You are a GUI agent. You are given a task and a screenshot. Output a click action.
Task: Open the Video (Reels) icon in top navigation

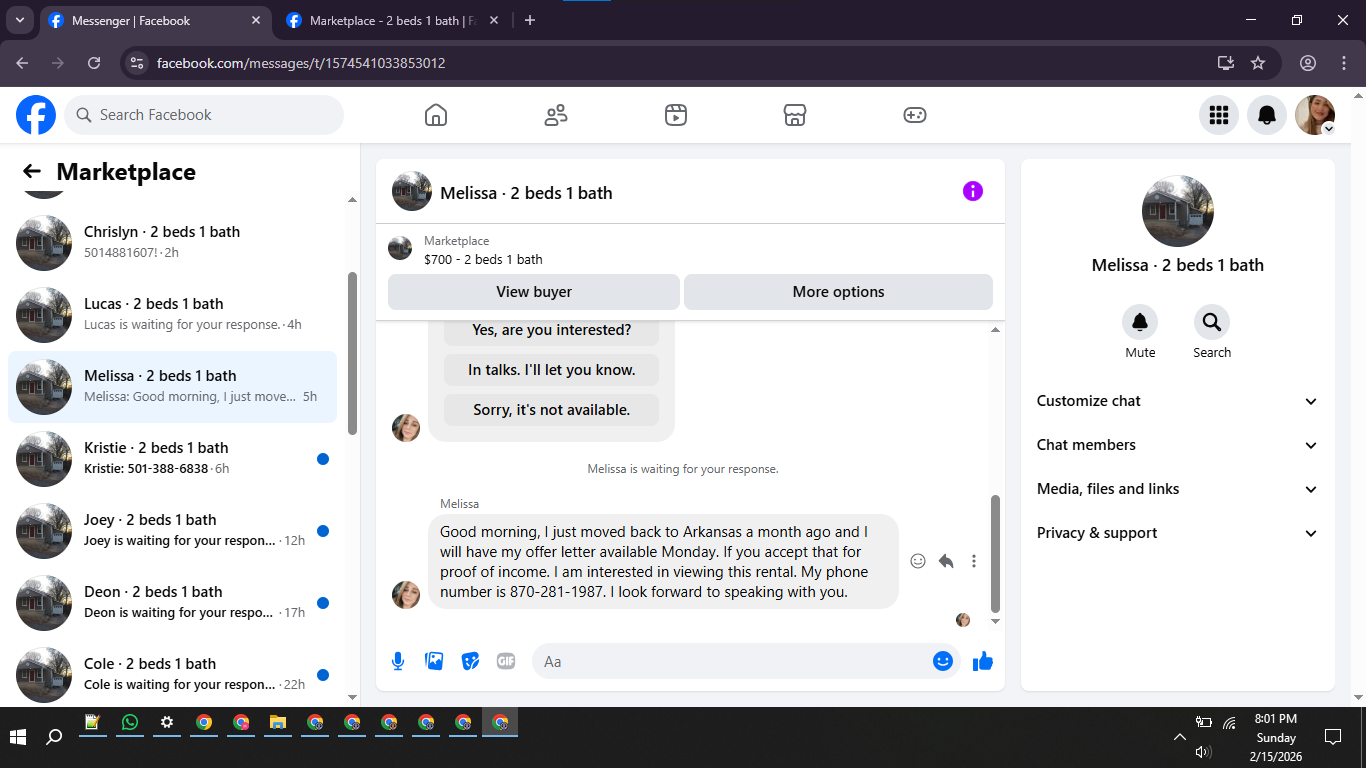(x=676, y=115)
